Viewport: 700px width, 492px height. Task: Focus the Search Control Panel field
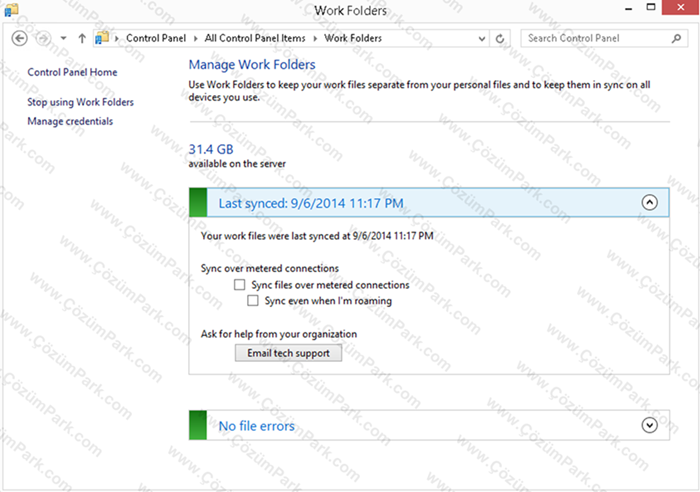tap(596, 38)
